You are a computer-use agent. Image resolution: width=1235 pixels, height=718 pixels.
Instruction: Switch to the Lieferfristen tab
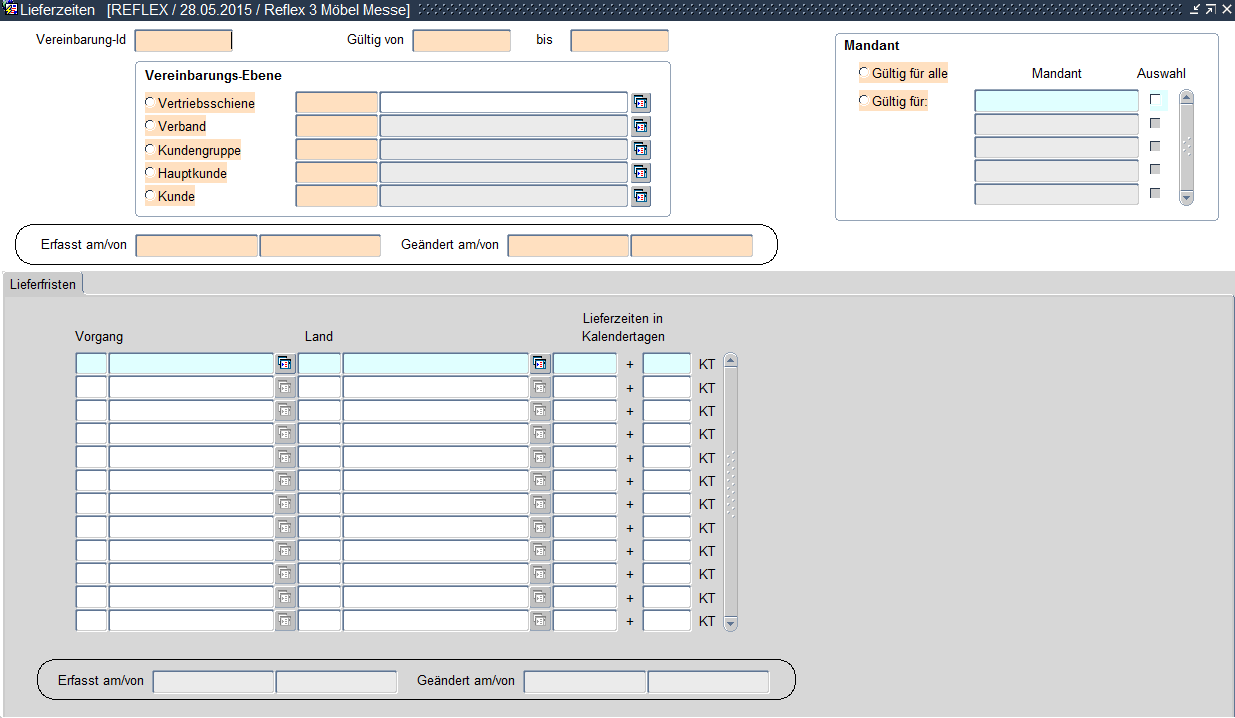(43, 285)
